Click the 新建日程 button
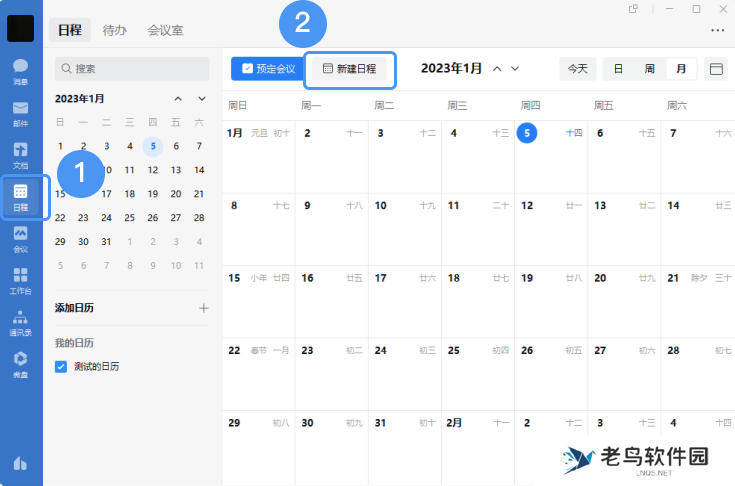735x486 pixels. coord(350,69)
